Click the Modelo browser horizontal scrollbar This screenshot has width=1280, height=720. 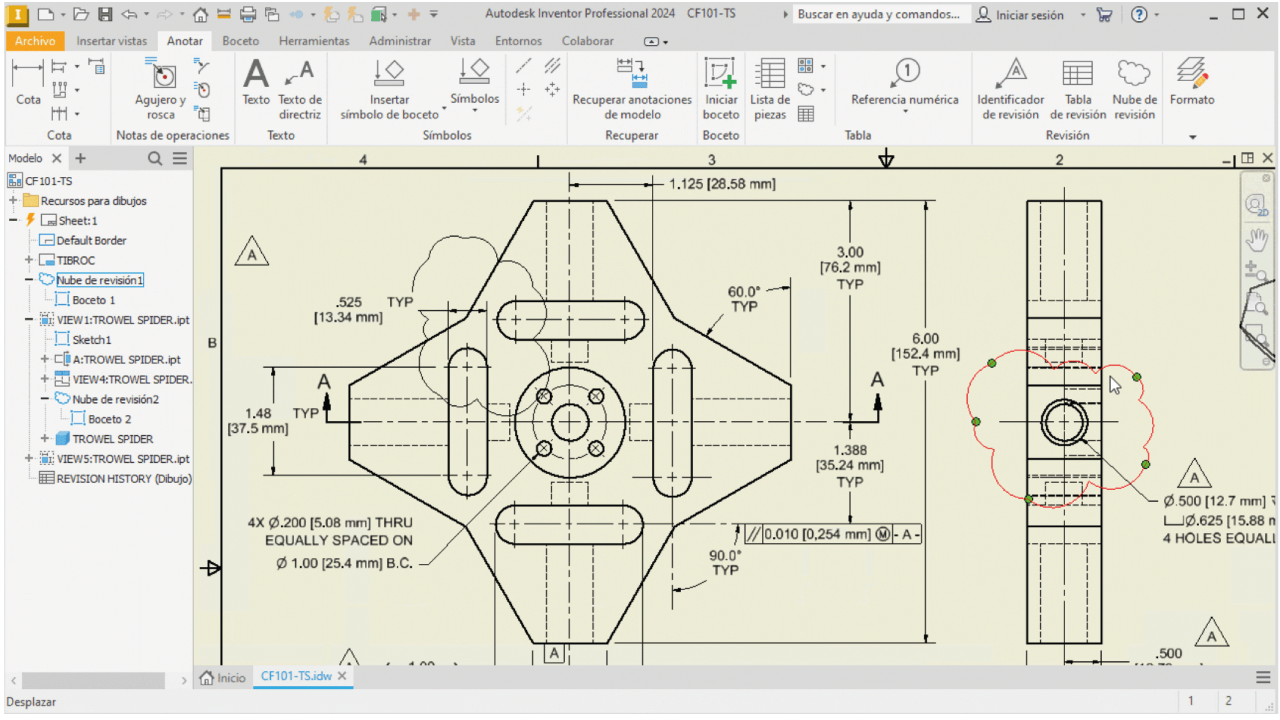(x=94, y=680)
